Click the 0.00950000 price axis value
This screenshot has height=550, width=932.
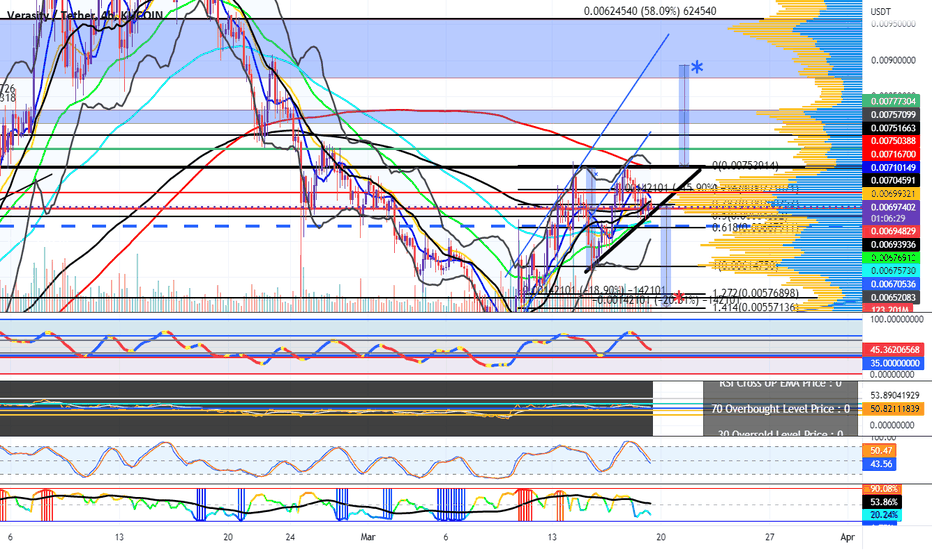pos(893,24)
